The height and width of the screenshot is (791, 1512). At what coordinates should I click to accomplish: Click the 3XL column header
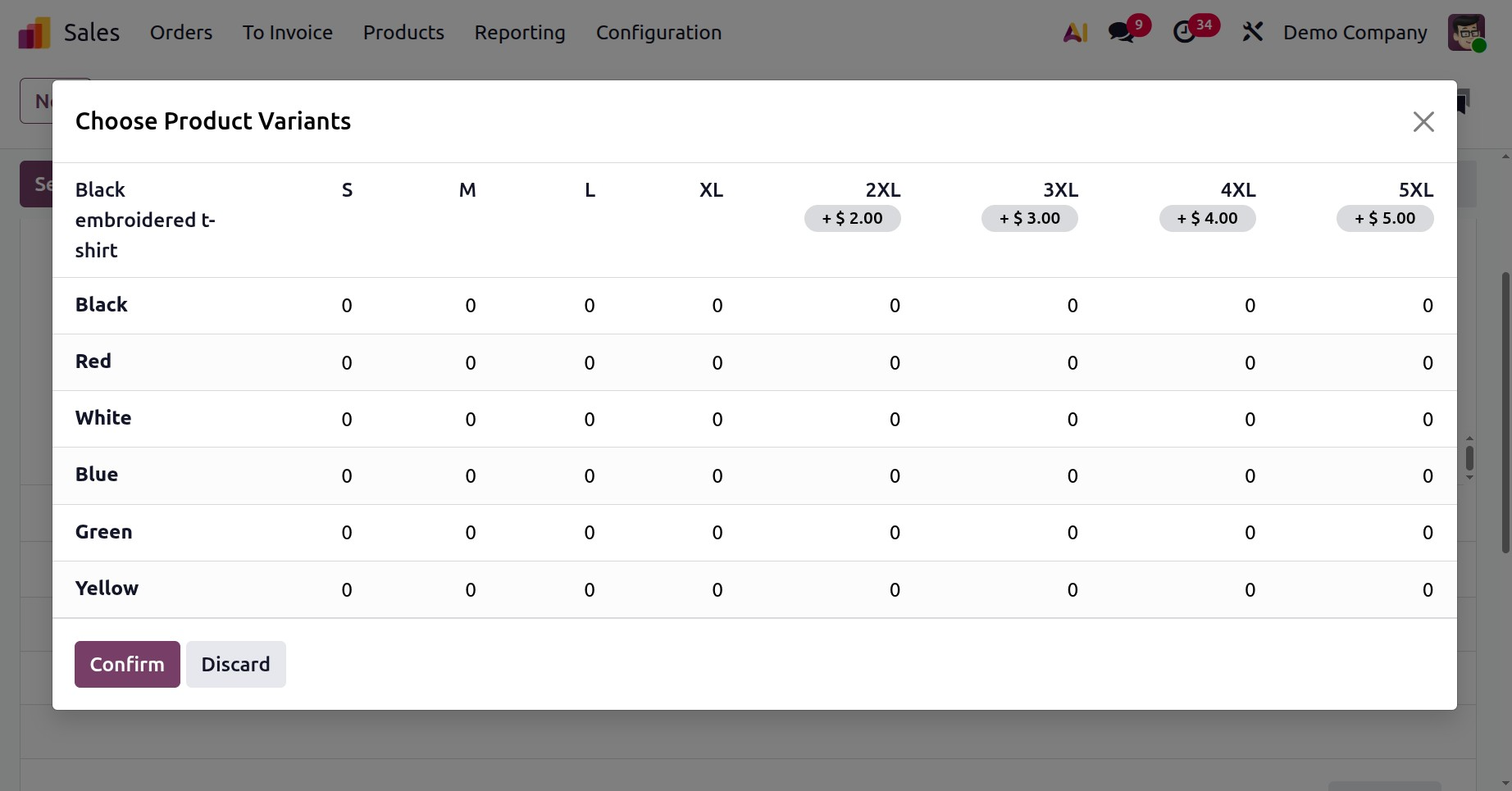coord(1061,190)
